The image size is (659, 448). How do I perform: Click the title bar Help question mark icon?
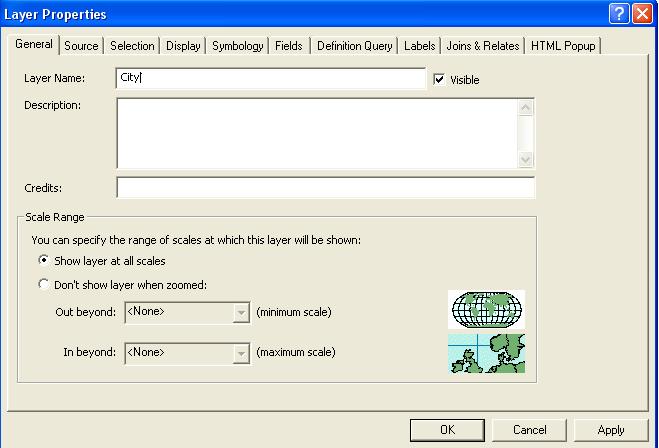(x=619, y=14)
